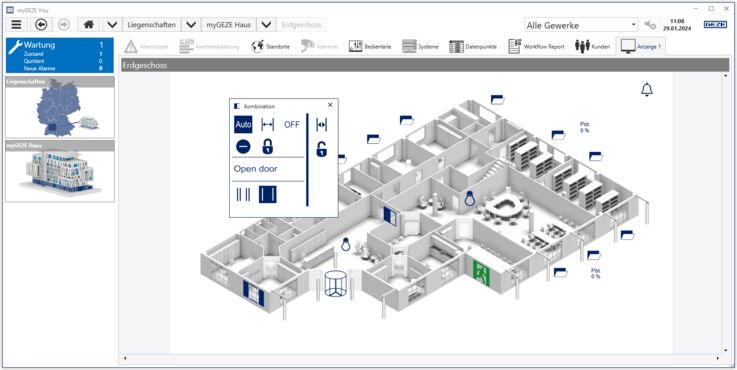
Task: Go forward with the greyed right arrow
Action: point(64,24)
